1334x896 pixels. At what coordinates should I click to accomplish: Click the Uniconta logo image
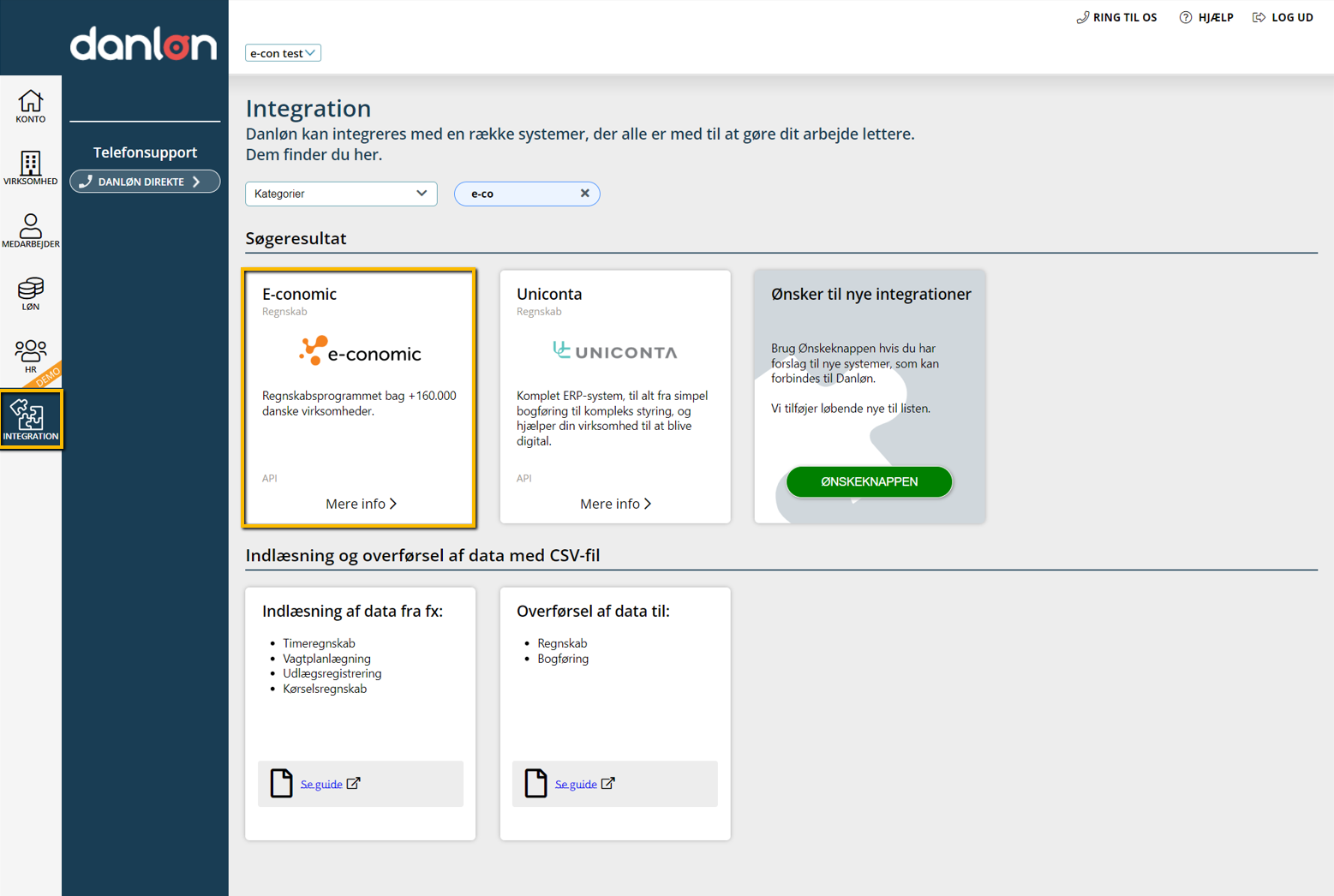(614, 351)
